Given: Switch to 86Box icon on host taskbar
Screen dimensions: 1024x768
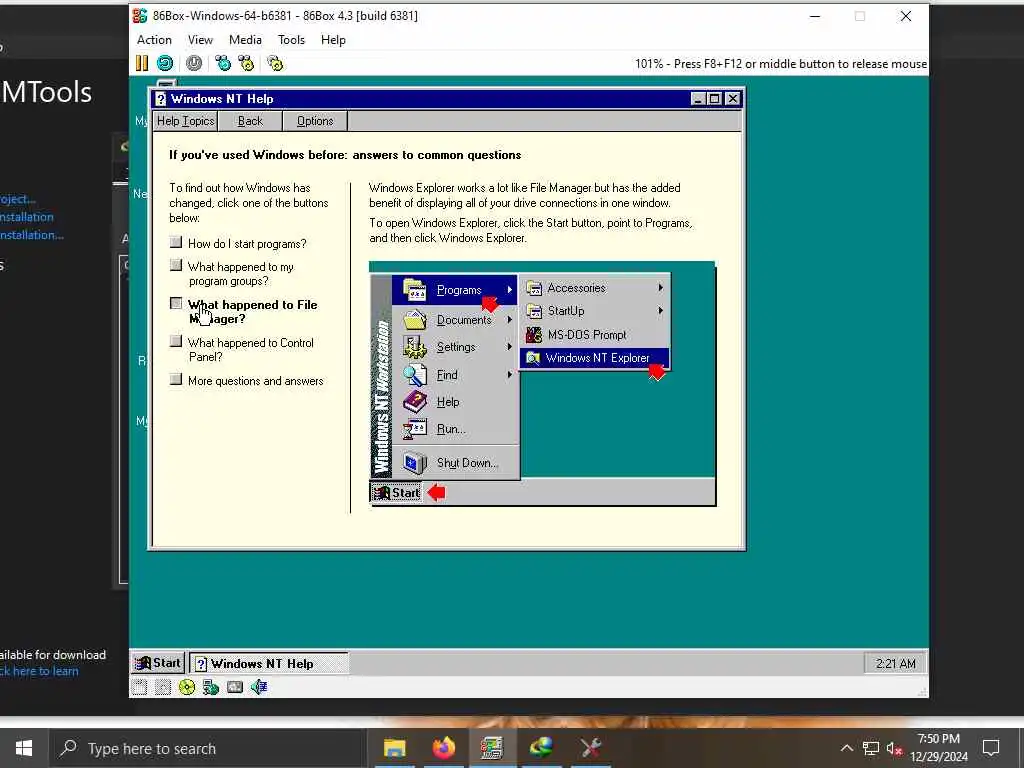Looking at the screenshot, I should [x=492, y=748].
